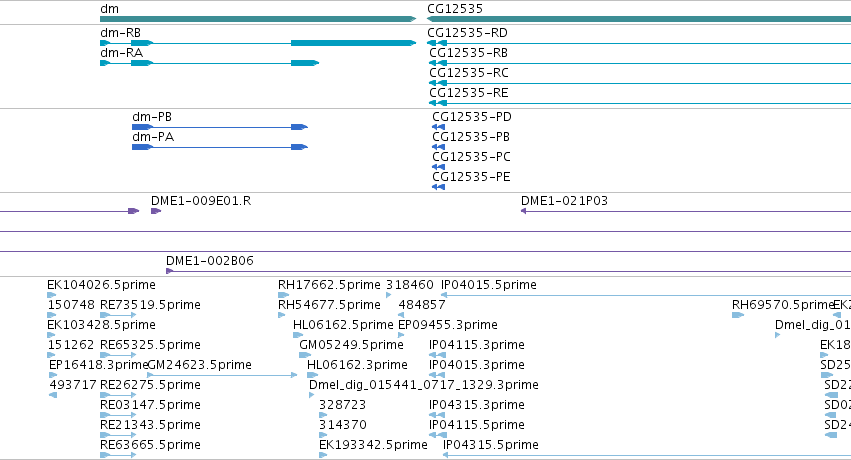This screenshot has height=460, width=851.
Task: Select the DME1-009E01.R clone label
Action: pos(201,201)
